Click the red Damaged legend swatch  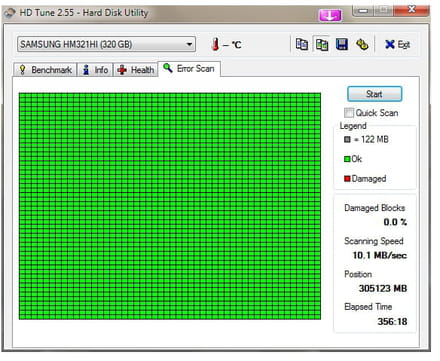tap(347, 179)
